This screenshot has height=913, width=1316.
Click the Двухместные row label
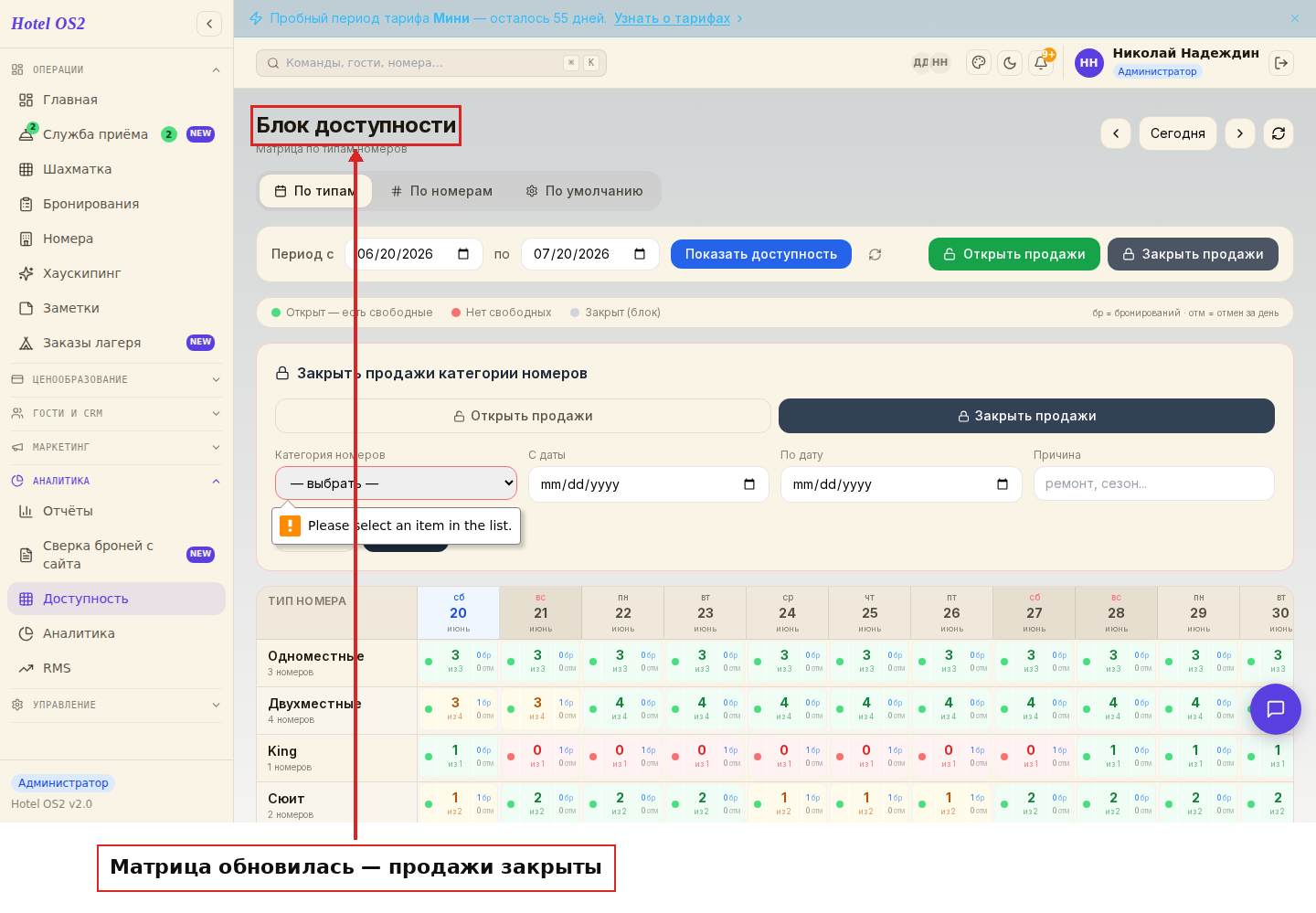(x=314, y=704)
